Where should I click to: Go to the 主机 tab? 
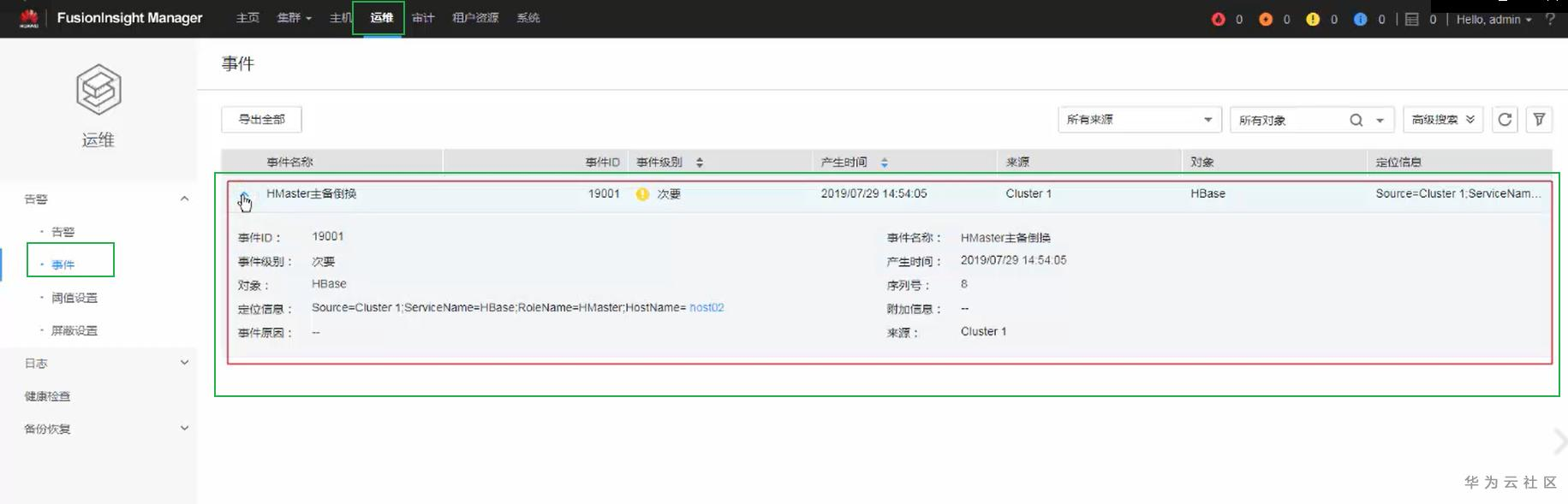(x=340, y=18)
